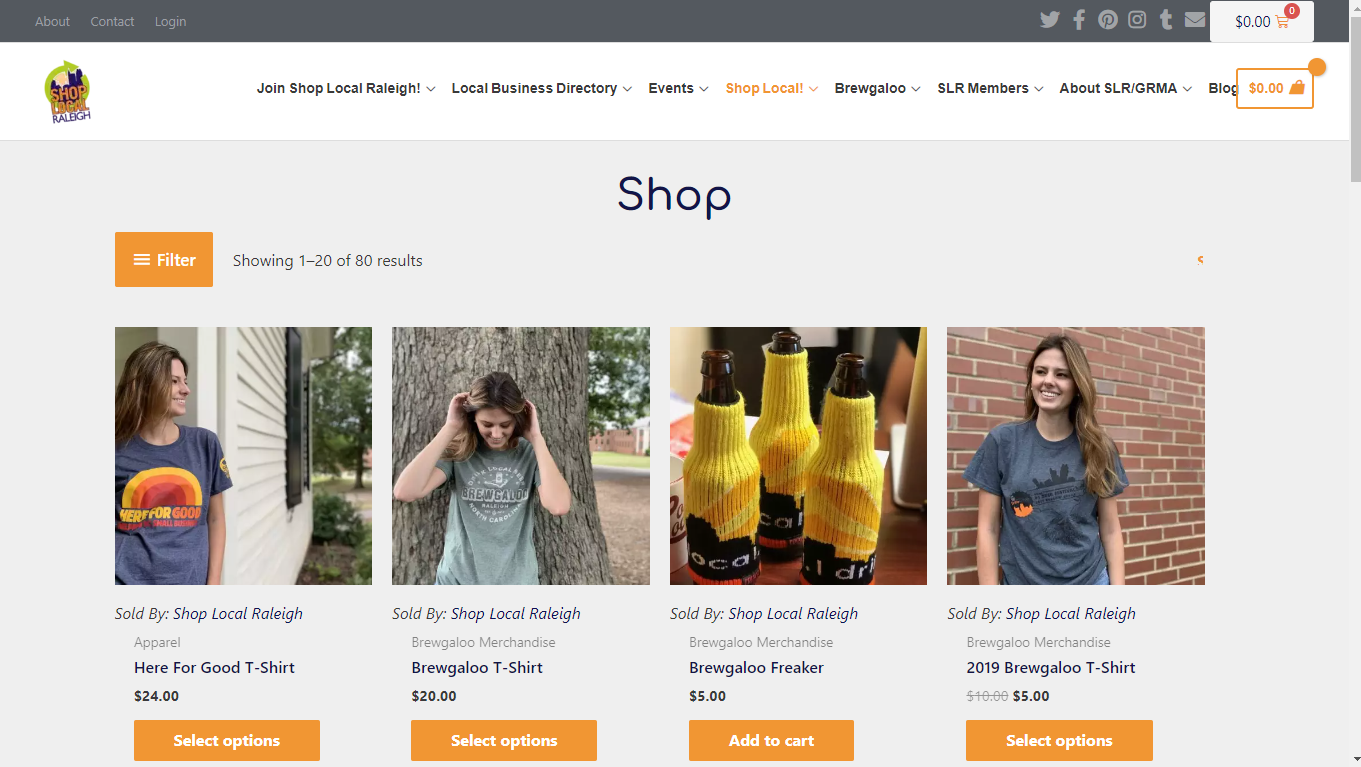Open Join Shop Local Raleigh! menu
Screen dimensions: 1361x767
tap(345, 88)
